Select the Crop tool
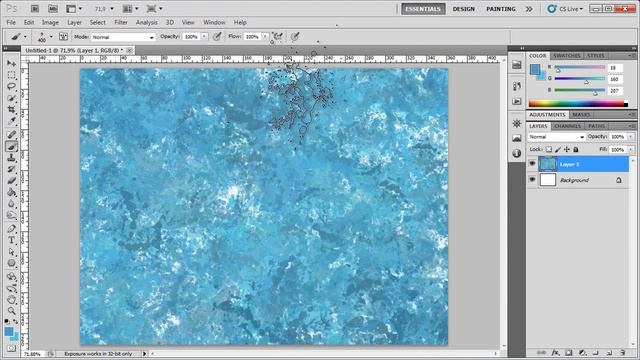 (x=11, y=109)
